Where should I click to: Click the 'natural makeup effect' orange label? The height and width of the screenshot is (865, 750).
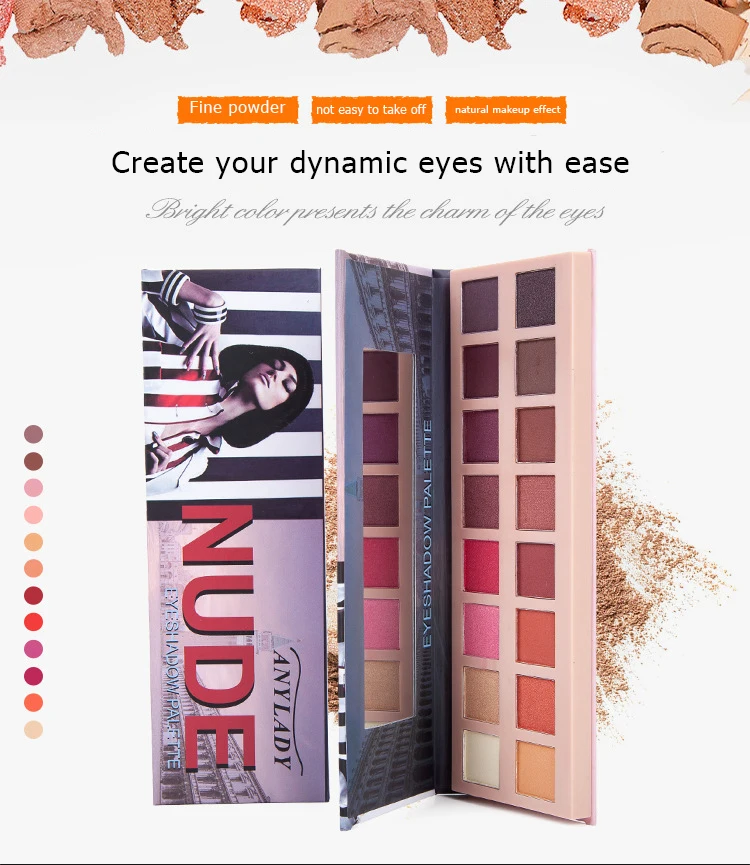click(506, 110)
